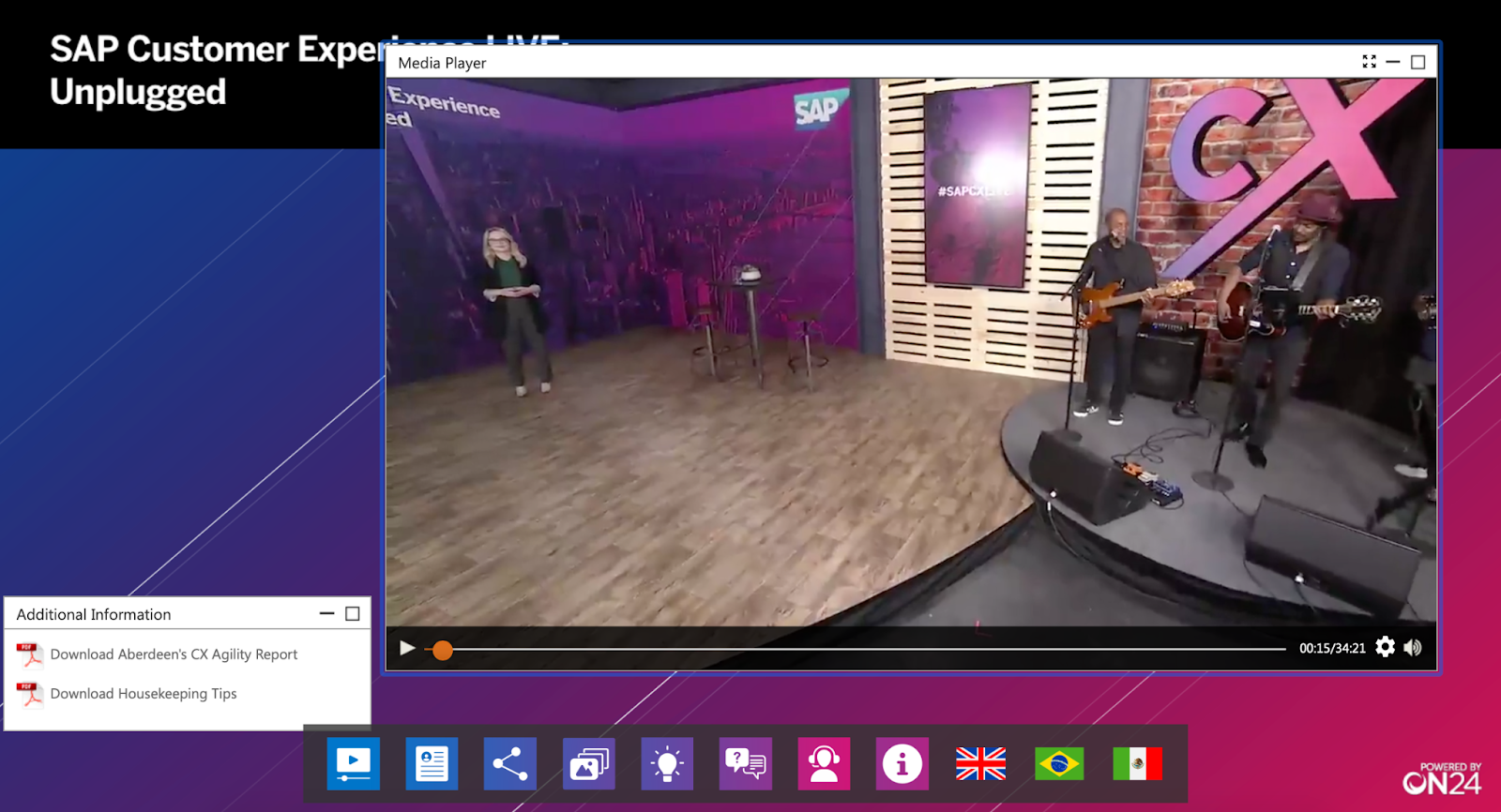
Task: Minimize the Additional Information panel
Action: (327, 613)
